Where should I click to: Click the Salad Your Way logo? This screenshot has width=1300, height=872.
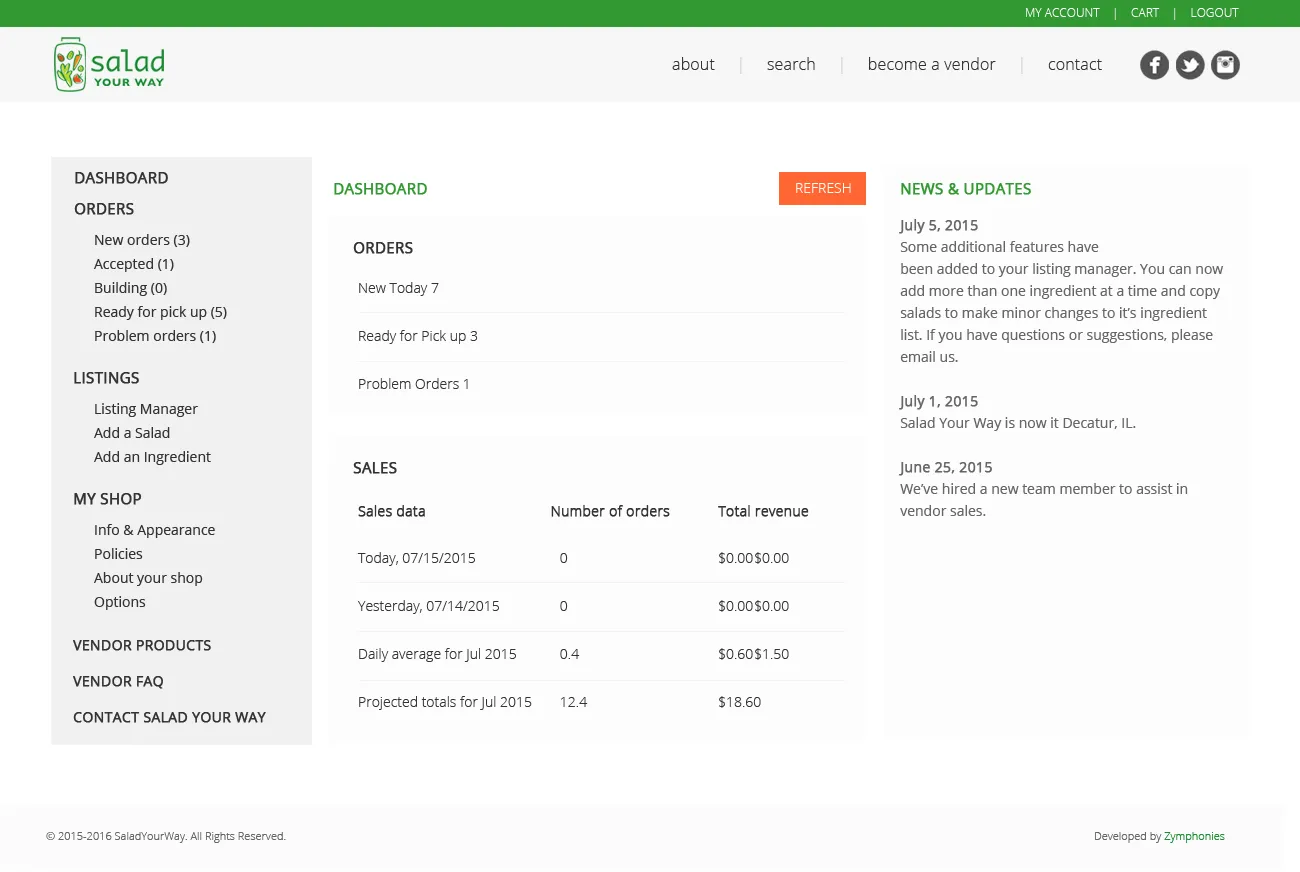[x=109, y=65]
